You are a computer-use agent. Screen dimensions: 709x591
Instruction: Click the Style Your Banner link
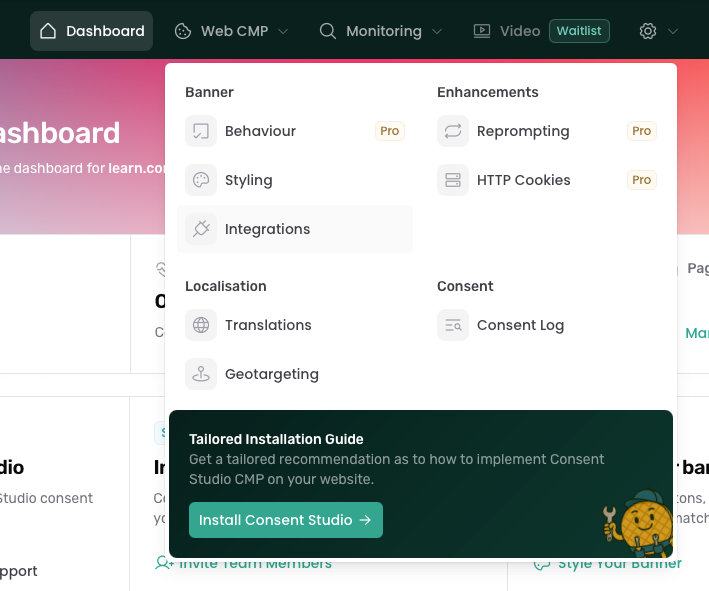(x=608, y=563)
